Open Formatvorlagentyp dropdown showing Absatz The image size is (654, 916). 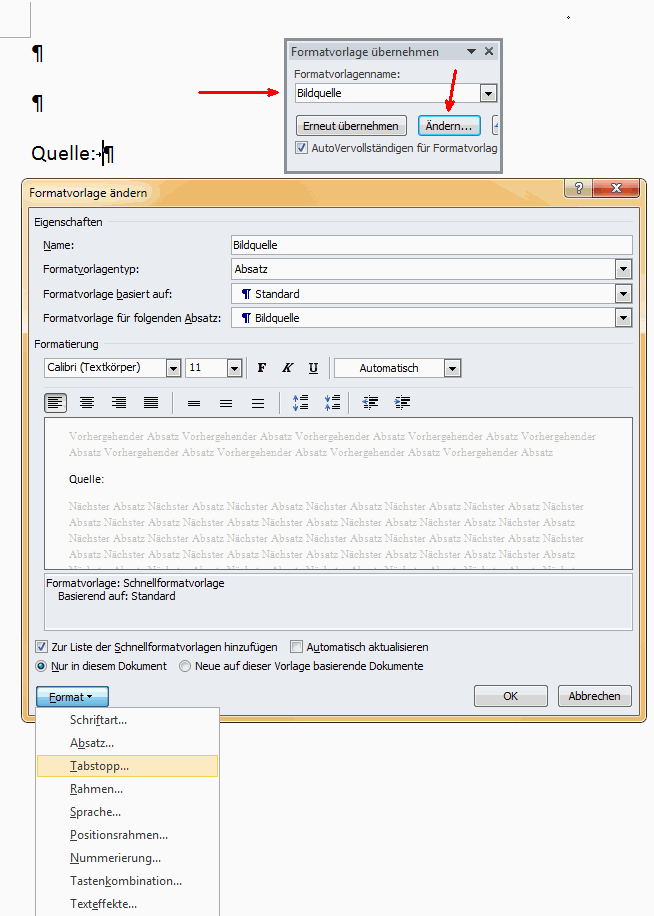(x=624, y=269)
